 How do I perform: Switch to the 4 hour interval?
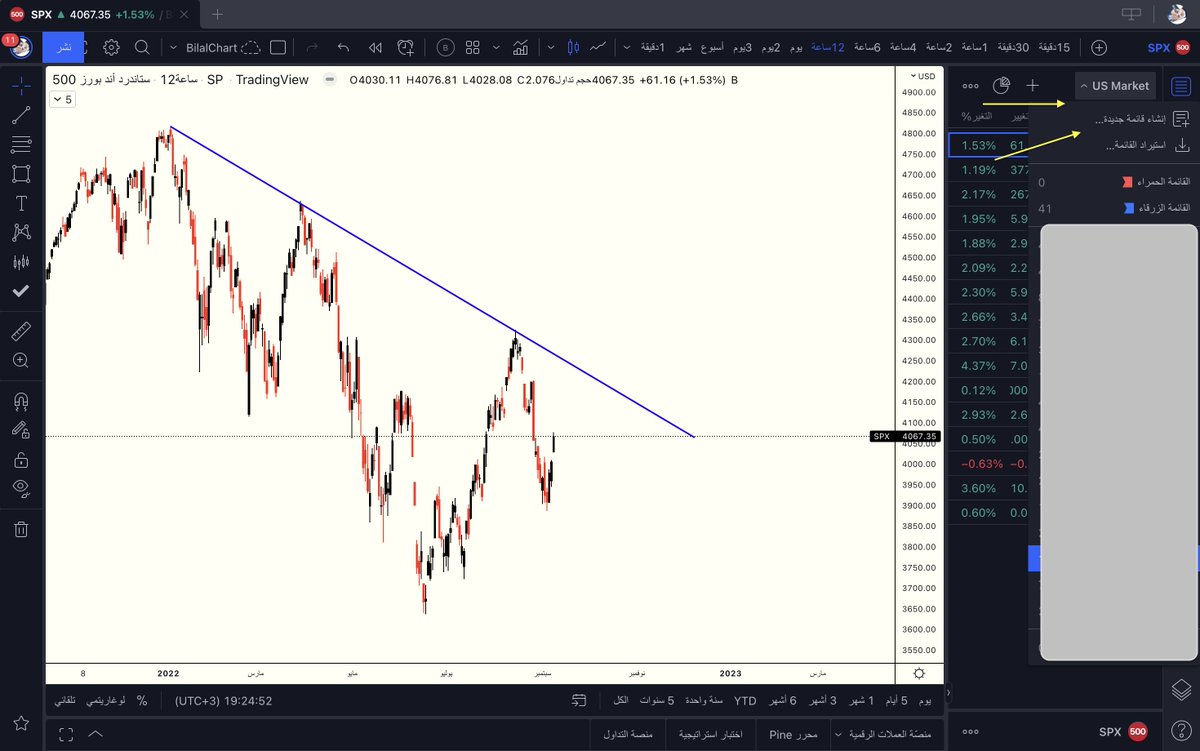click(x=901, y=47)
